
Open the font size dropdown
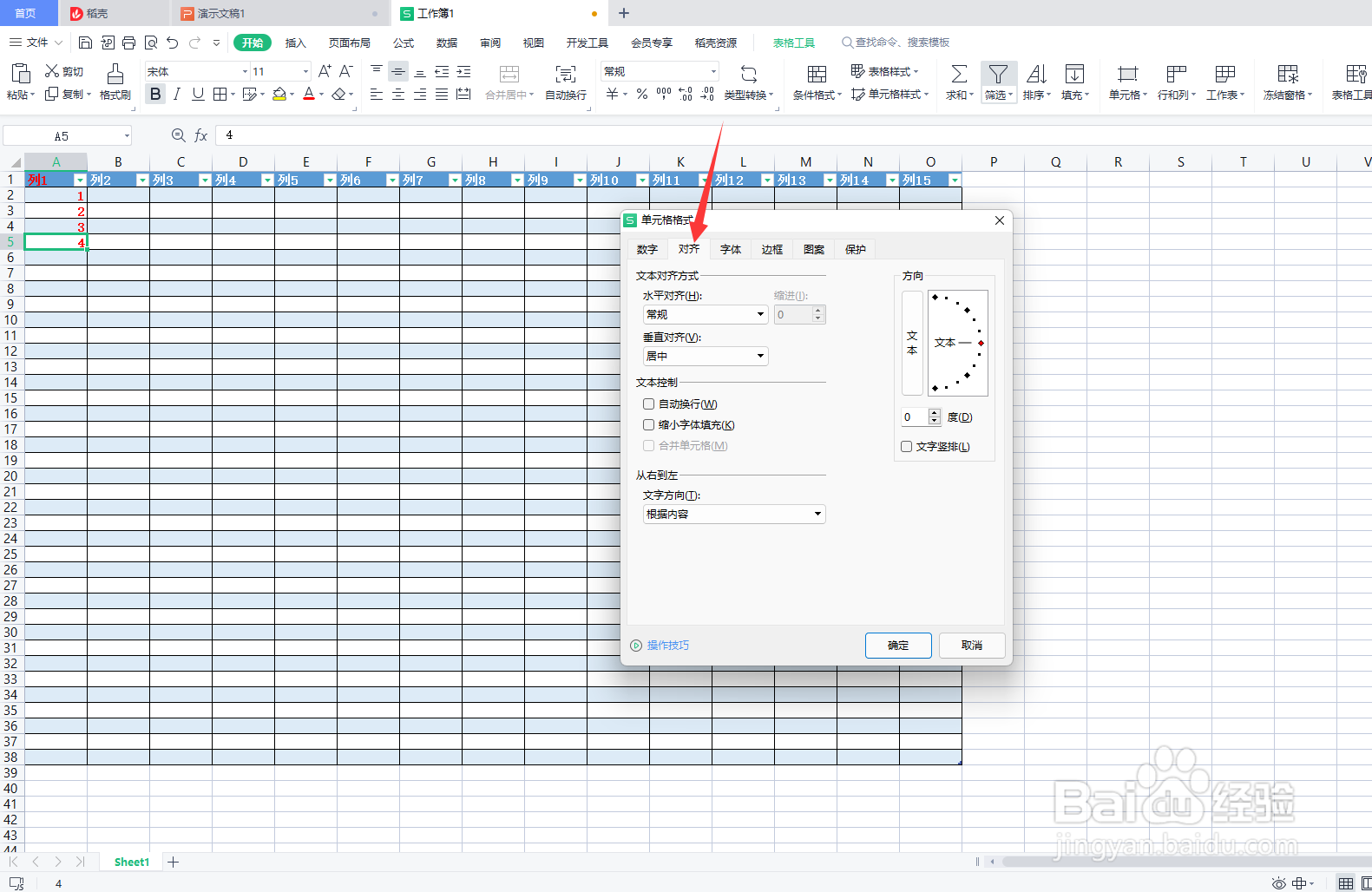coord(305,71)
